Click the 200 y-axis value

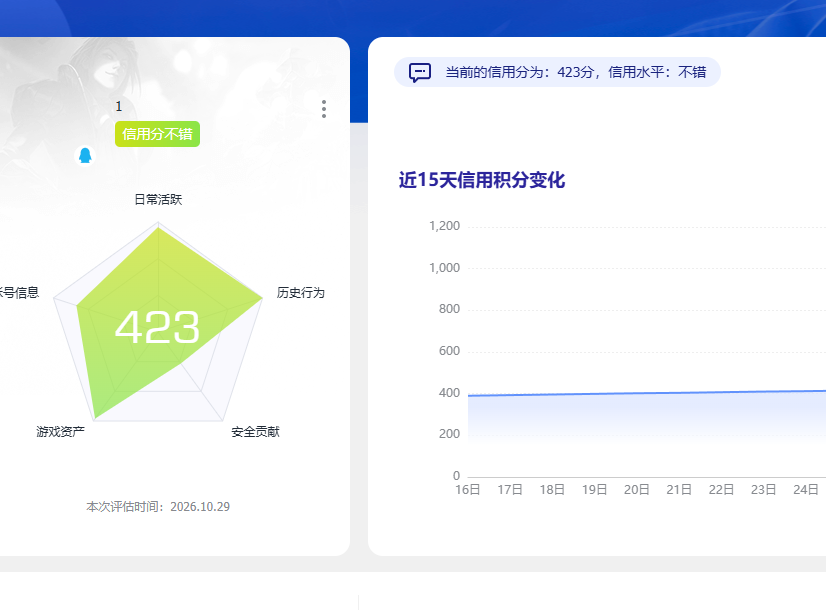tap(449, 434)
